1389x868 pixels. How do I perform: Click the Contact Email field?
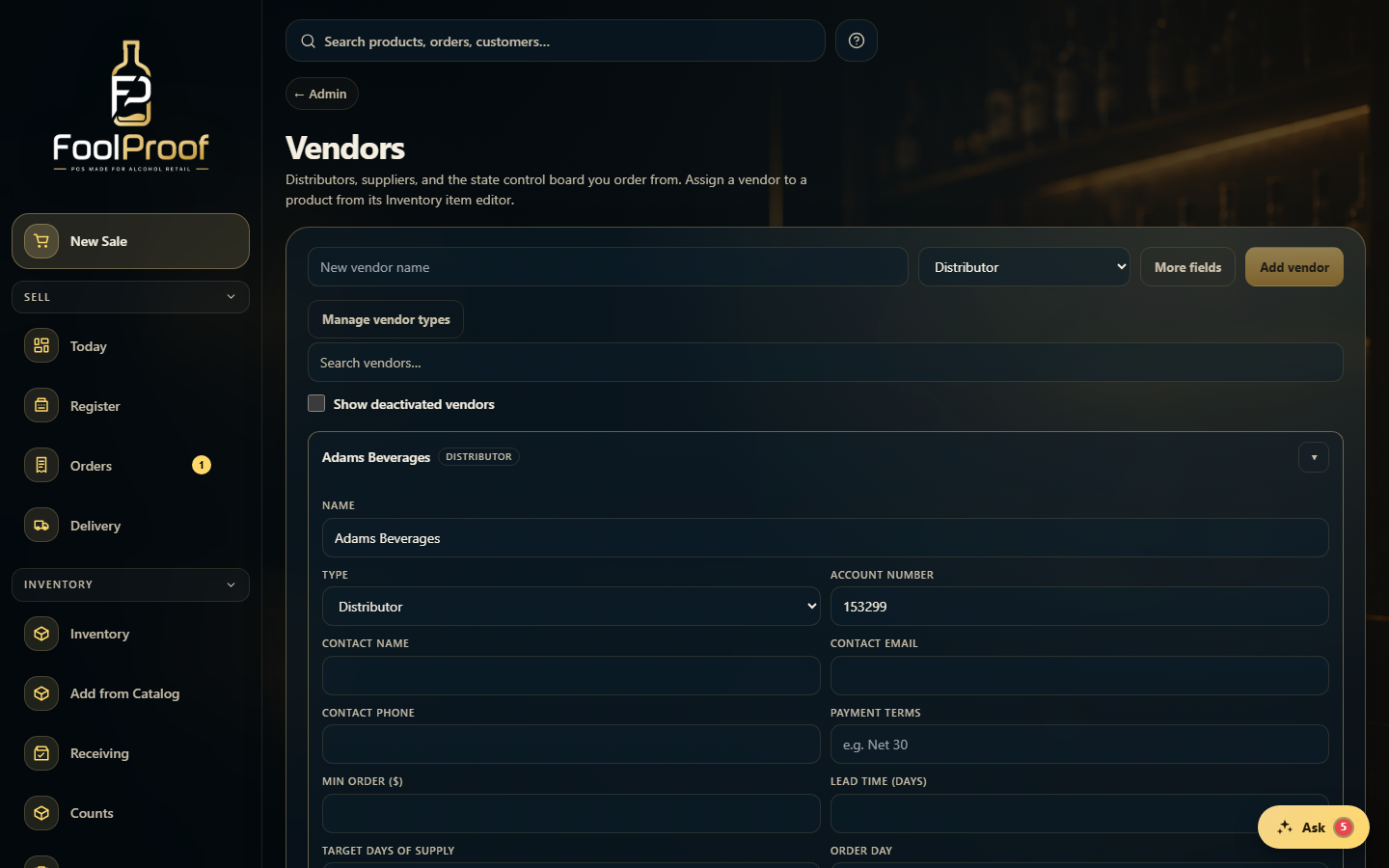point(1079,676)
